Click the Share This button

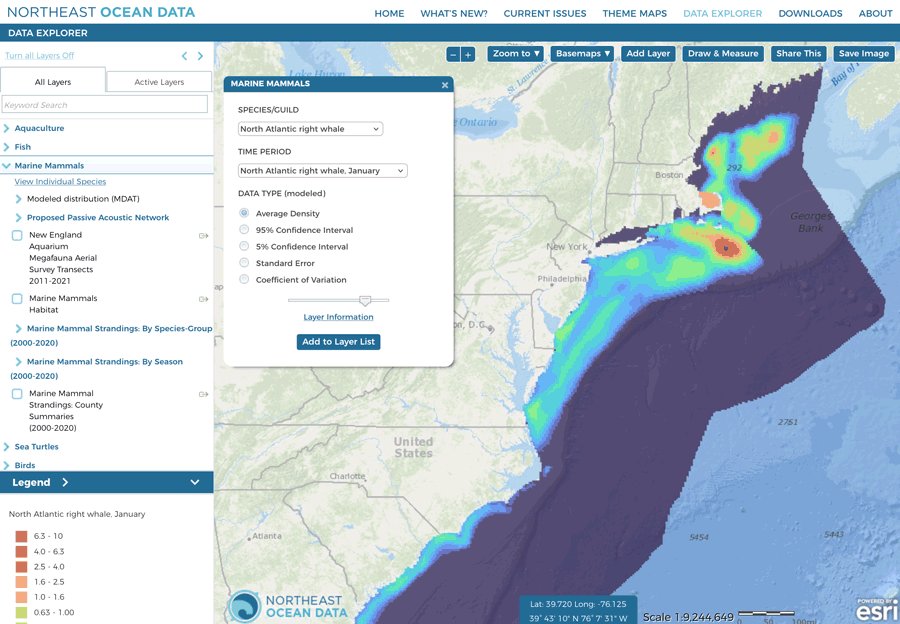(x=798, y=53)
